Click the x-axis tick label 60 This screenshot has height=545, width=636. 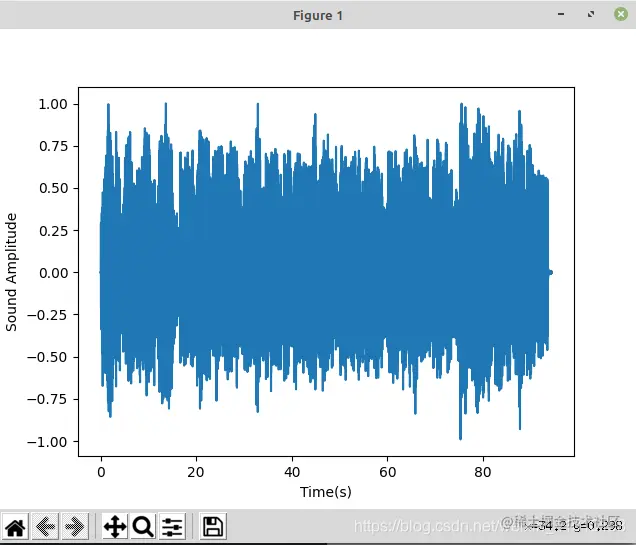pos(387,472)
